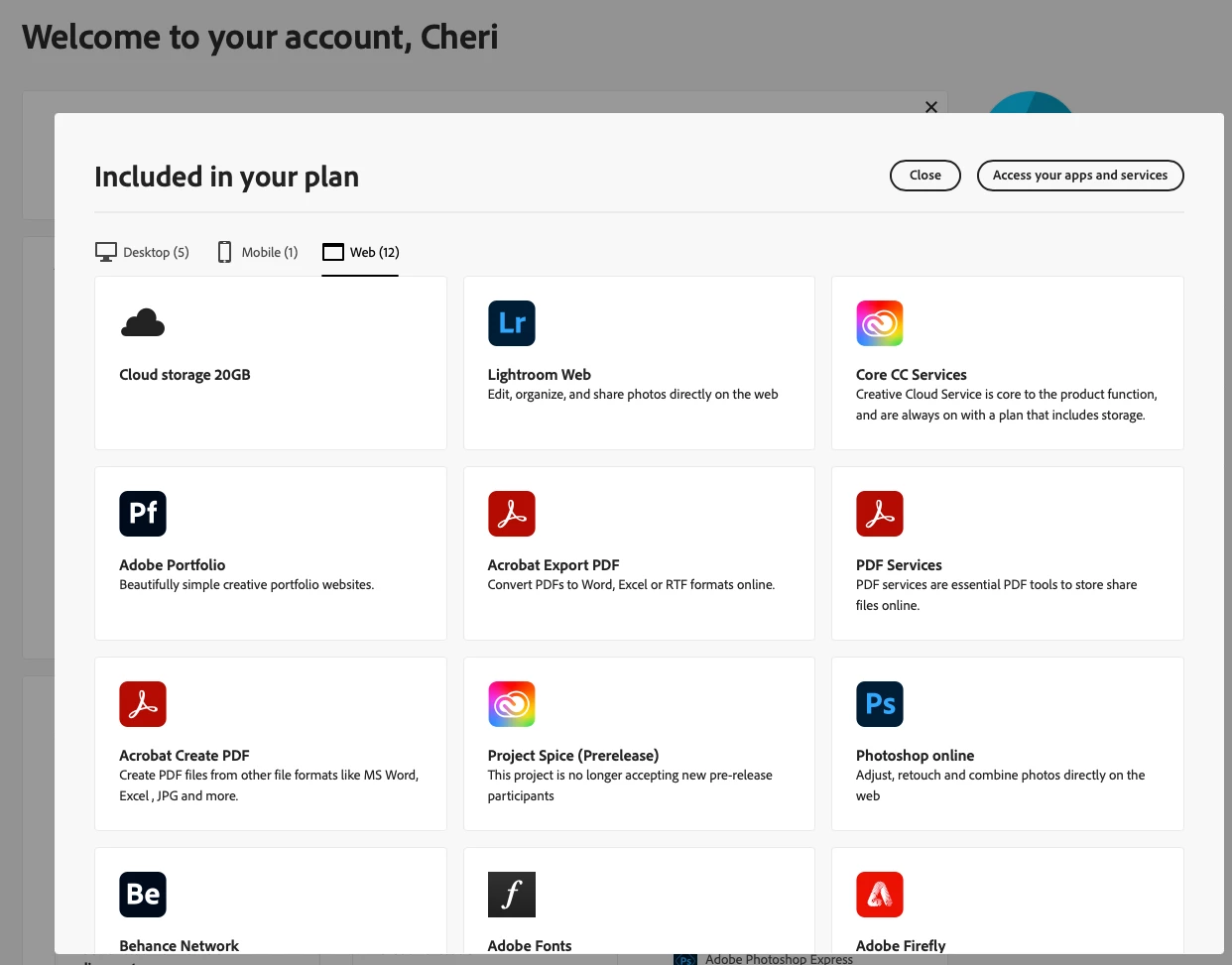Click Lightroom description about editing photos

click(633, 395)
